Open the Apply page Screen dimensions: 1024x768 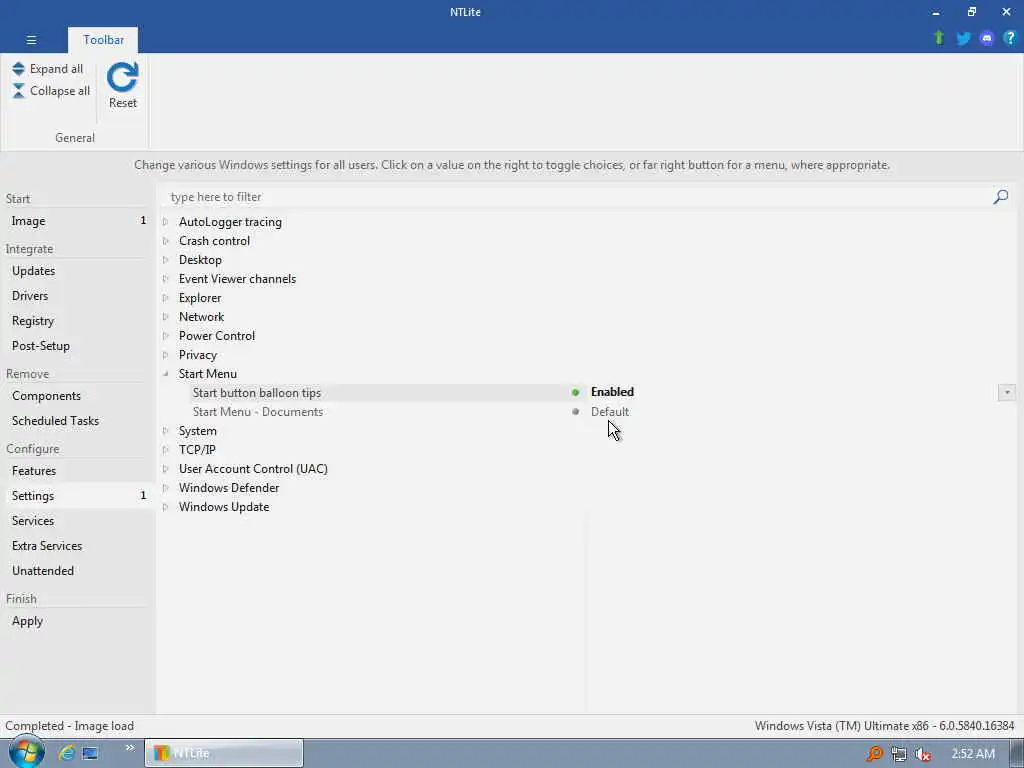[78, 621]
